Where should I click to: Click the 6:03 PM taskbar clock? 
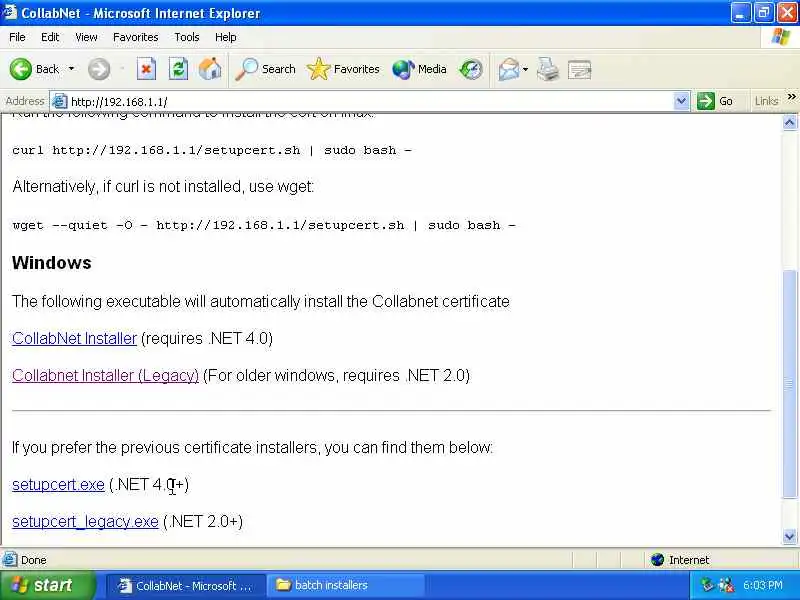(763, 585)
